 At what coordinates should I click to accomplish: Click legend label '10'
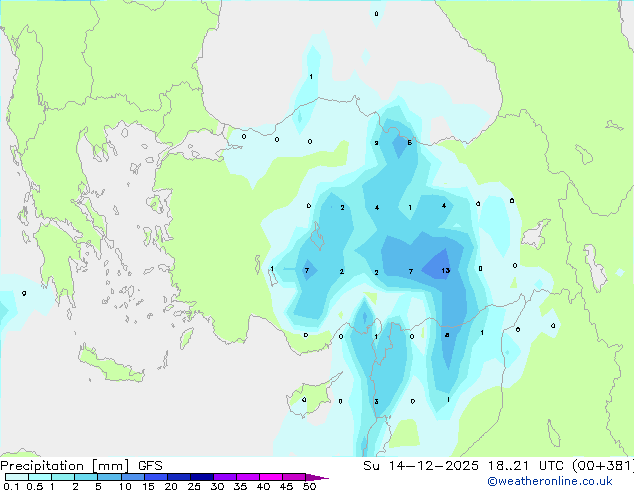[125, 486]
